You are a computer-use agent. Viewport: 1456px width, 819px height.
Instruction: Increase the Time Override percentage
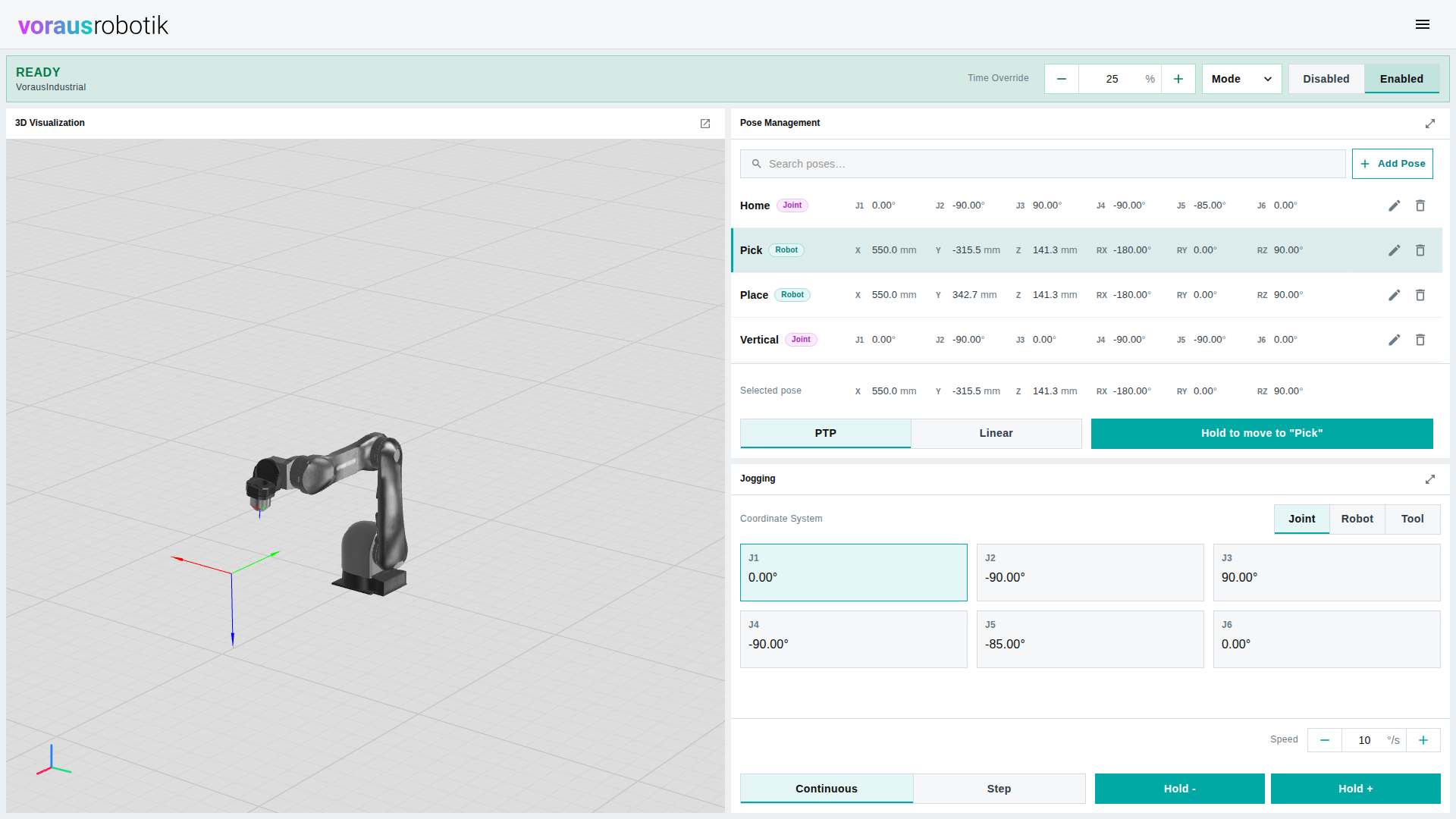(x=1178, y=79)
